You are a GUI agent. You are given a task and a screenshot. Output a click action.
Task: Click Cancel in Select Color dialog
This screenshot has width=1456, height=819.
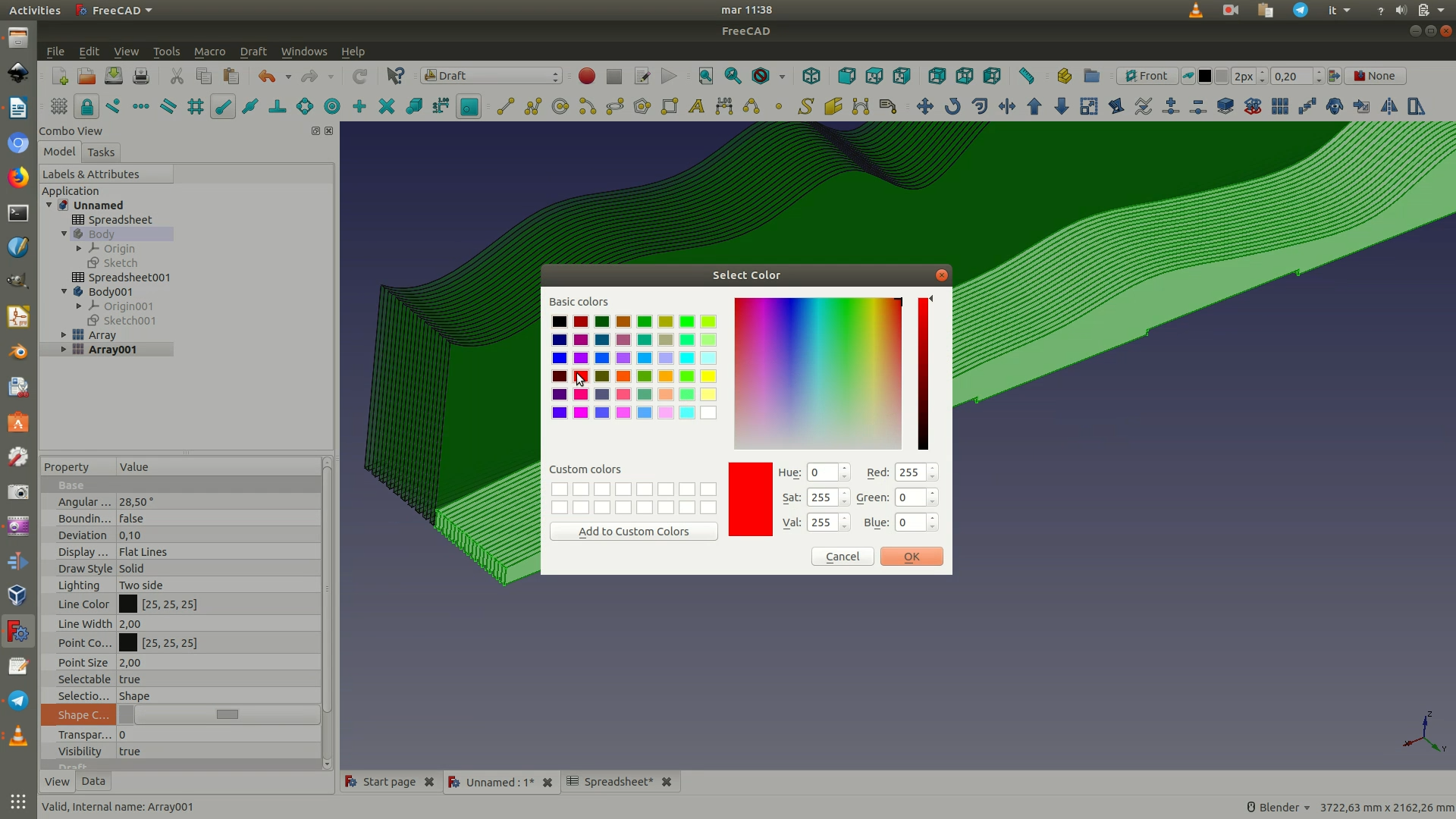point(843,557)
